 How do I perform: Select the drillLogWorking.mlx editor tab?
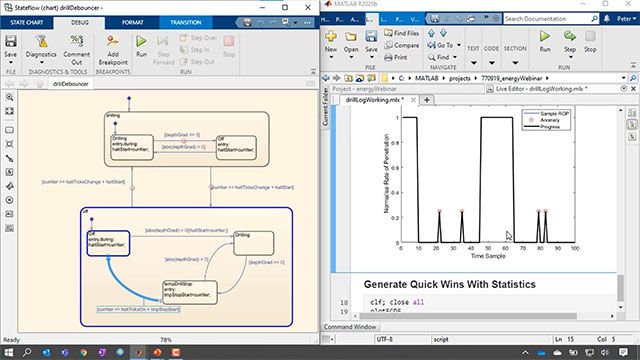tap(374, 100)
